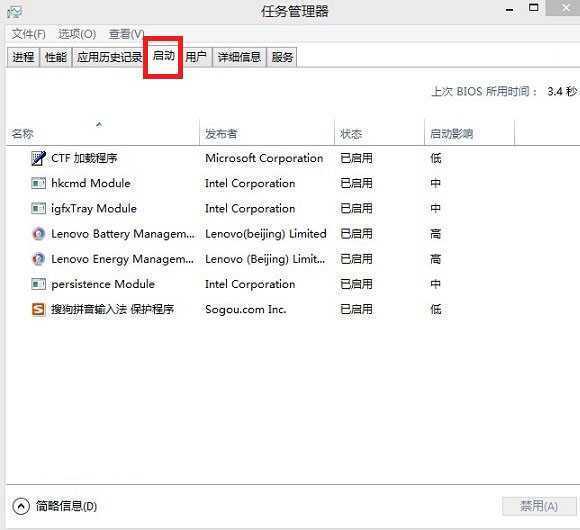The width and height of the screenshot is (580, 530).
Task: Click the hkcmd Module icon
Action: click(x=38, y=183)
